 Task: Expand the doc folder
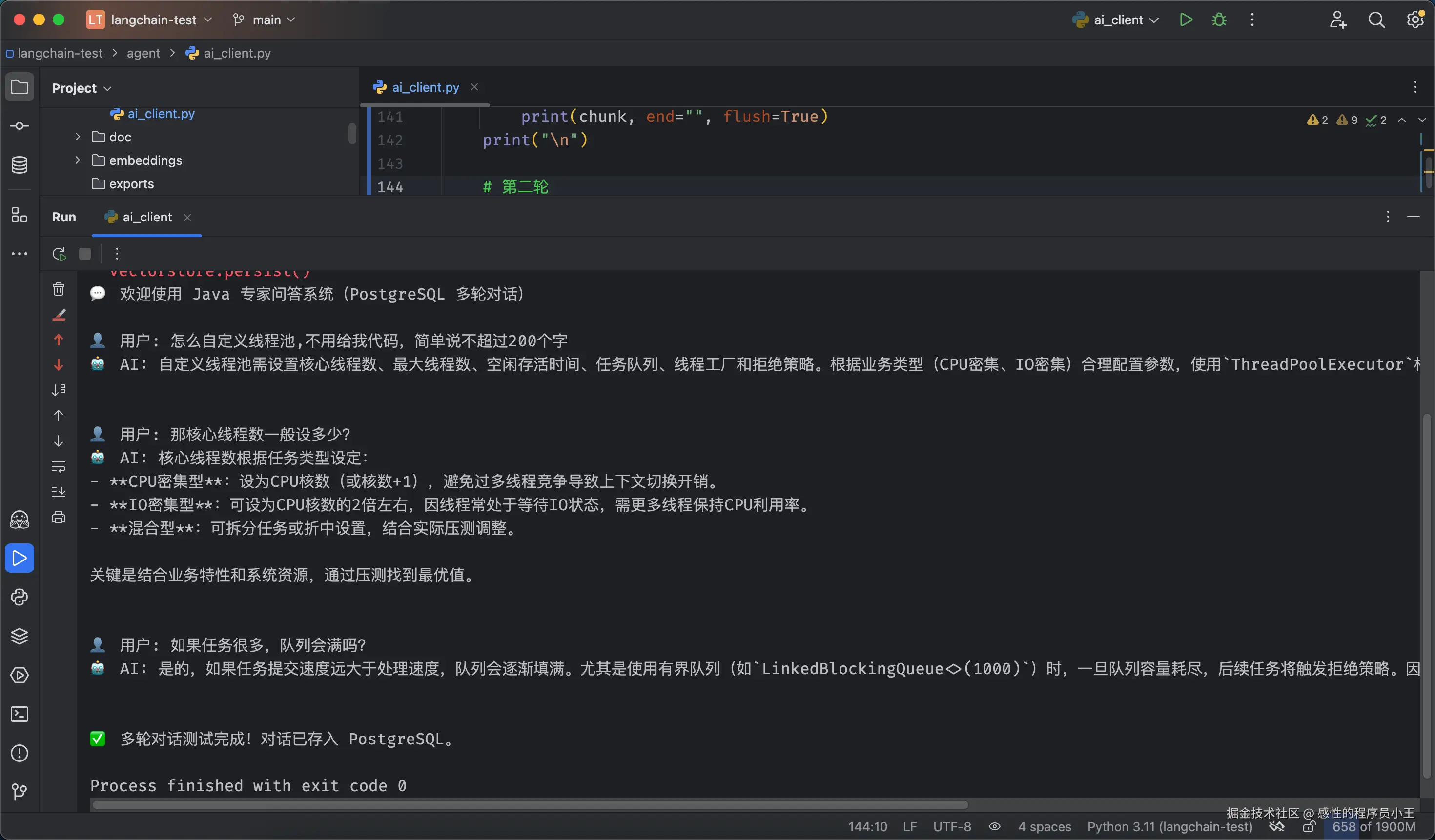click(78, 137)
